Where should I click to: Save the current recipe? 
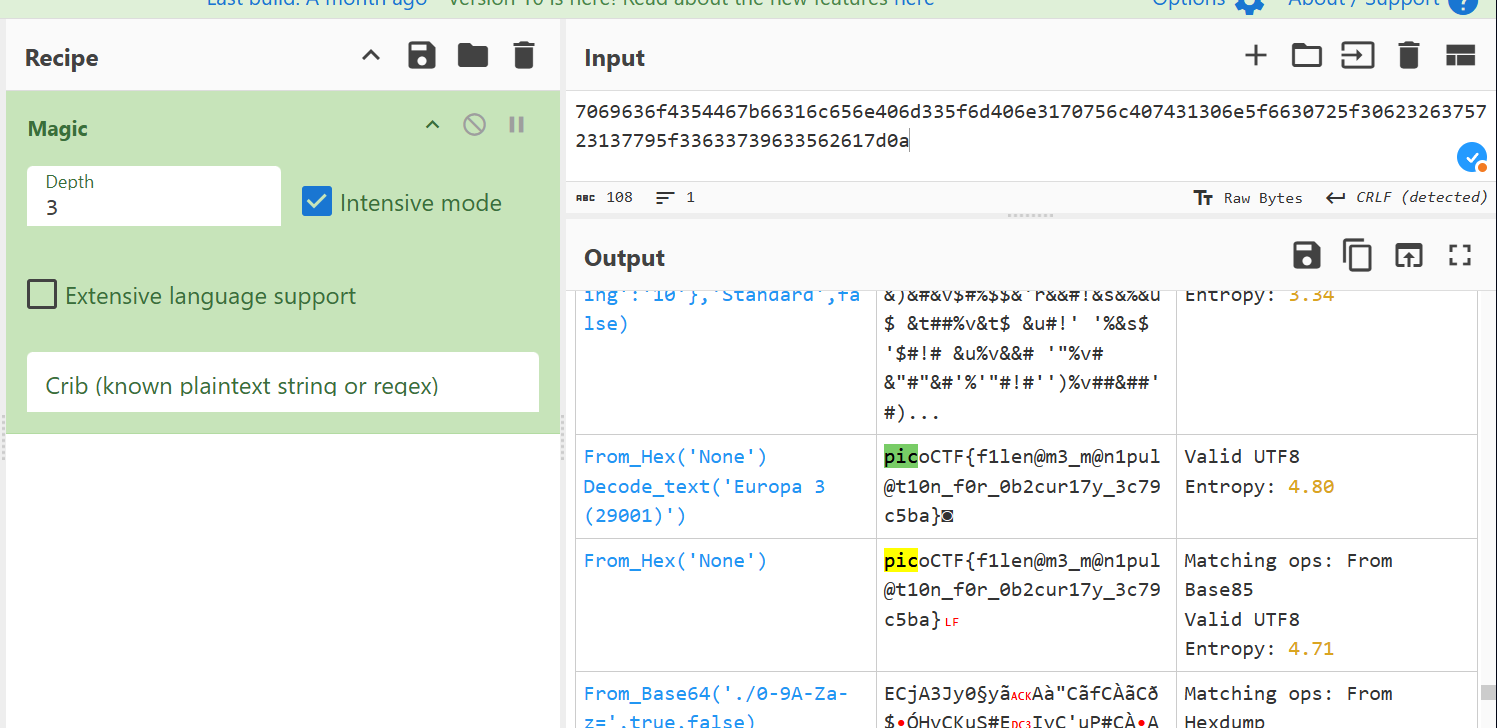click(422, 56)
